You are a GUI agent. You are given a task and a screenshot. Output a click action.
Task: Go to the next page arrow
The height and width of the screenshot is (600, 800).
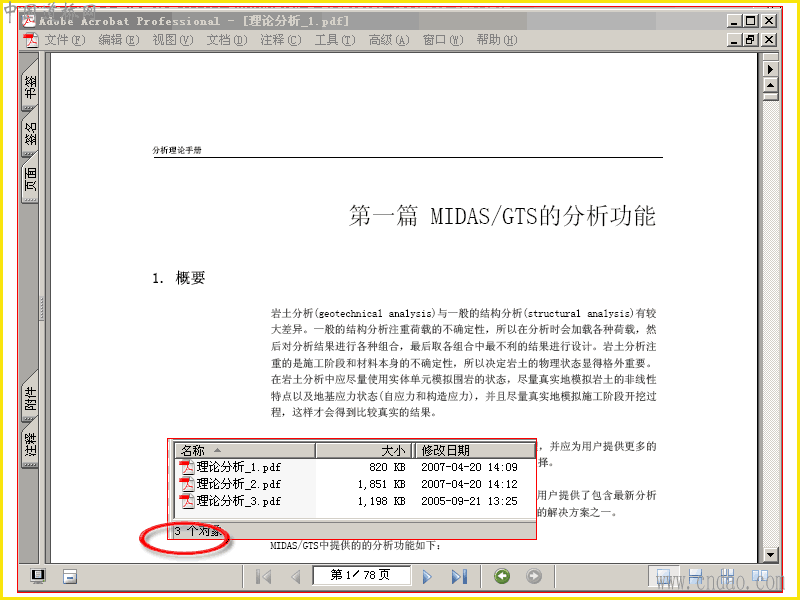(x=427, y=577)
